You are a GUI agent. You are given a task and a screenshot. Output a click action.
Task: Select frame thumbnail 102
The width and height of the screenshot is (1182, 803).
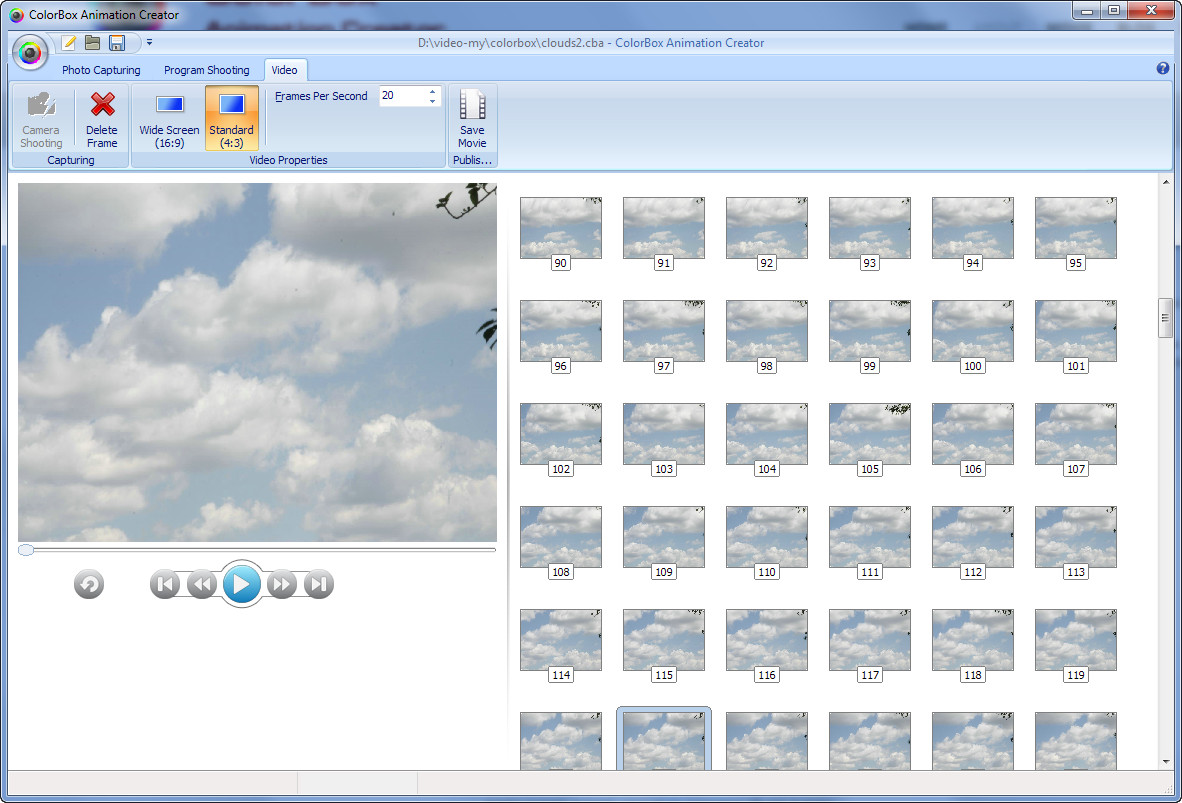click(561, 434)
